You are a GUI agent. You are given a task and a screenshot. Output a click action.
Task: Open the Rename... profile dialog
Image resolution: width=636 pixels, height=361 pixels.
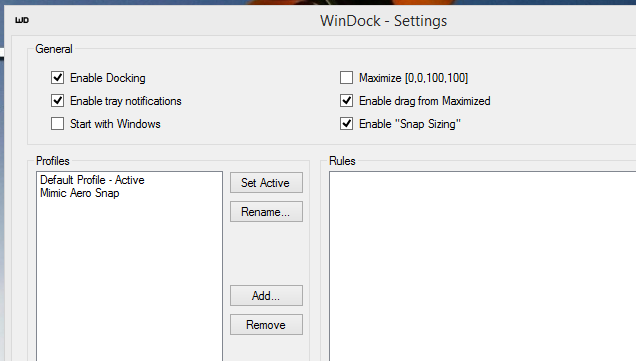(x=266, y=212)
